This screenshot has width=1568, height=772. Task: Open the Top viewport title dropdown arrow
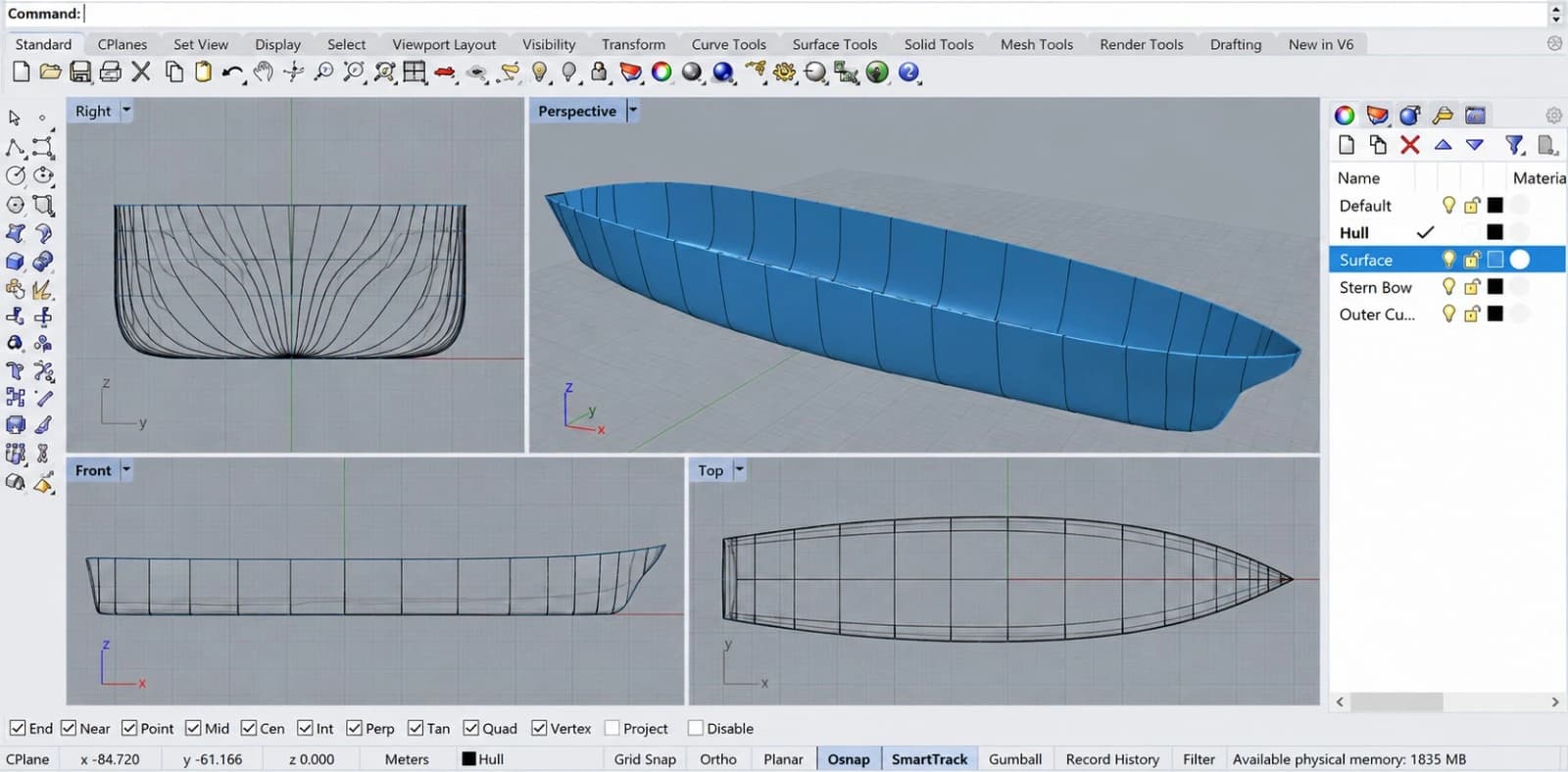point(740,470)
